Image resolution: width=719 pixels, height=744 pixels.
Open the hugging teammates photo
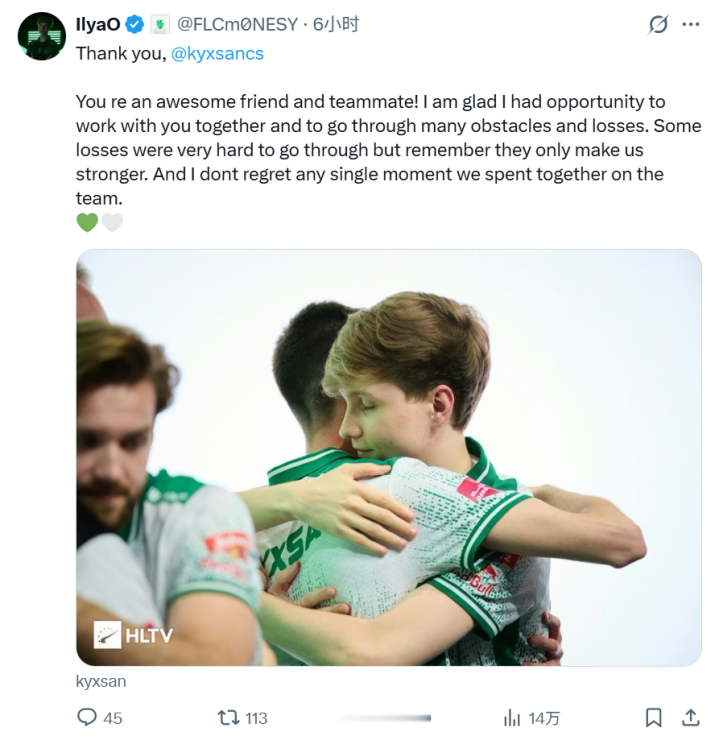click(389, 457)
